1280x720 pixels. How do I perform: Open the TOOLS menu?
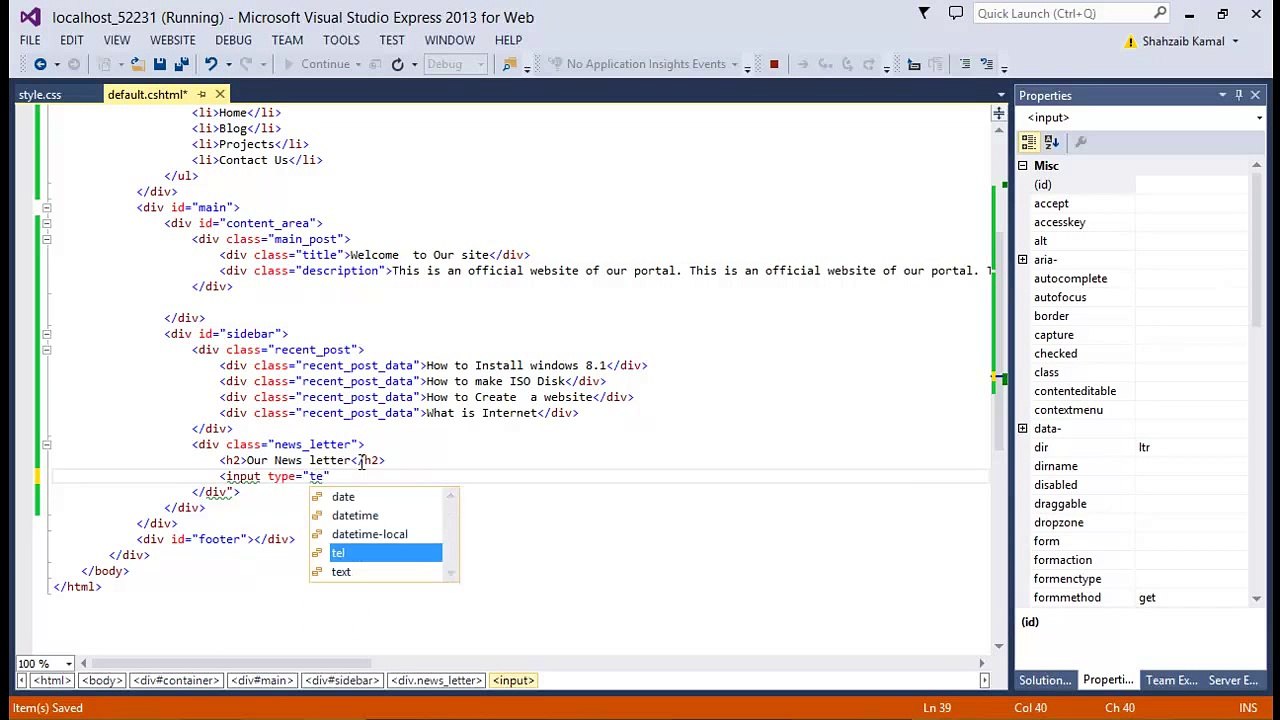[x=341, y=40]
